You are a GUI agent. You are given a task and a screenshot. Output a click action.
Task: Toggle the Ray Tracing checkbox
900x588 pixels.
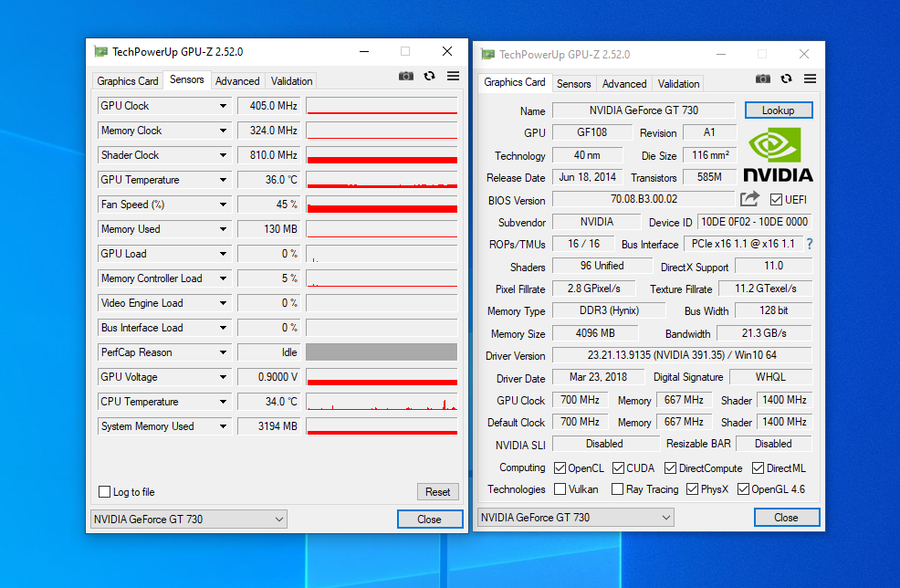pyautogui.click(x=618, y=489)
